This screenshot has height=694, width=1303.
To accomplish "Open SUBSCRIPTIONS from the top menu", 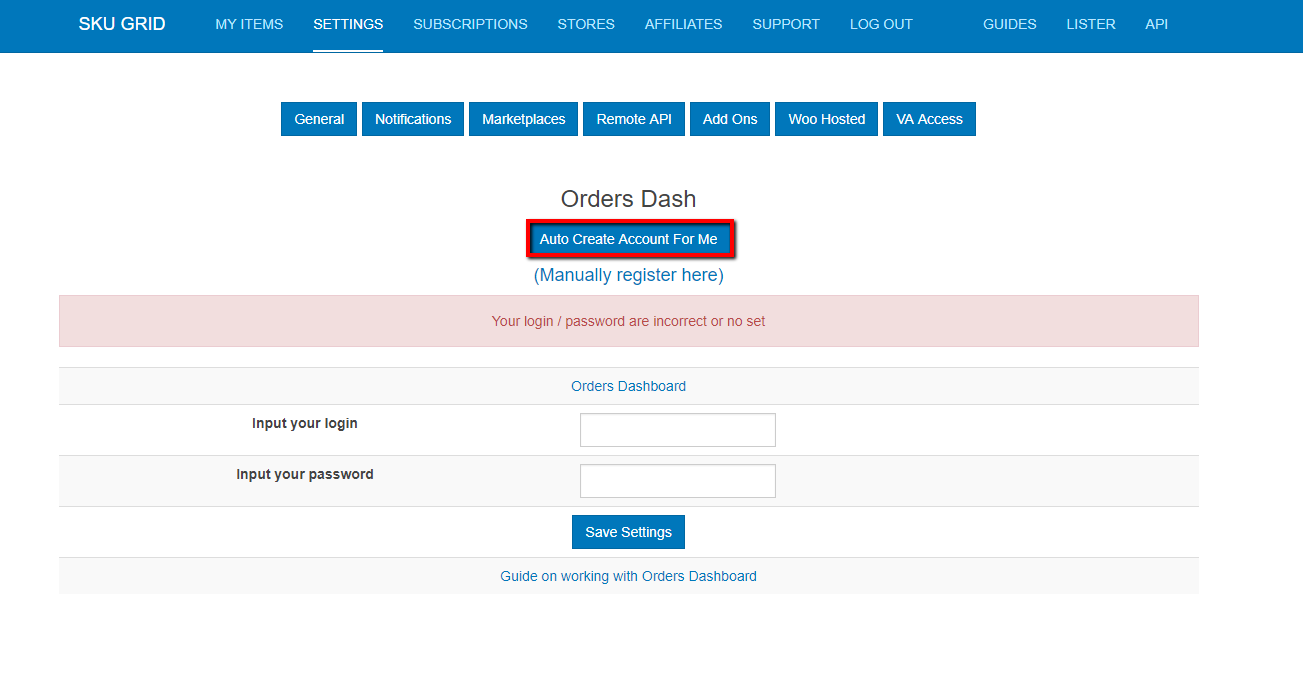I will [x=470, y=24].
